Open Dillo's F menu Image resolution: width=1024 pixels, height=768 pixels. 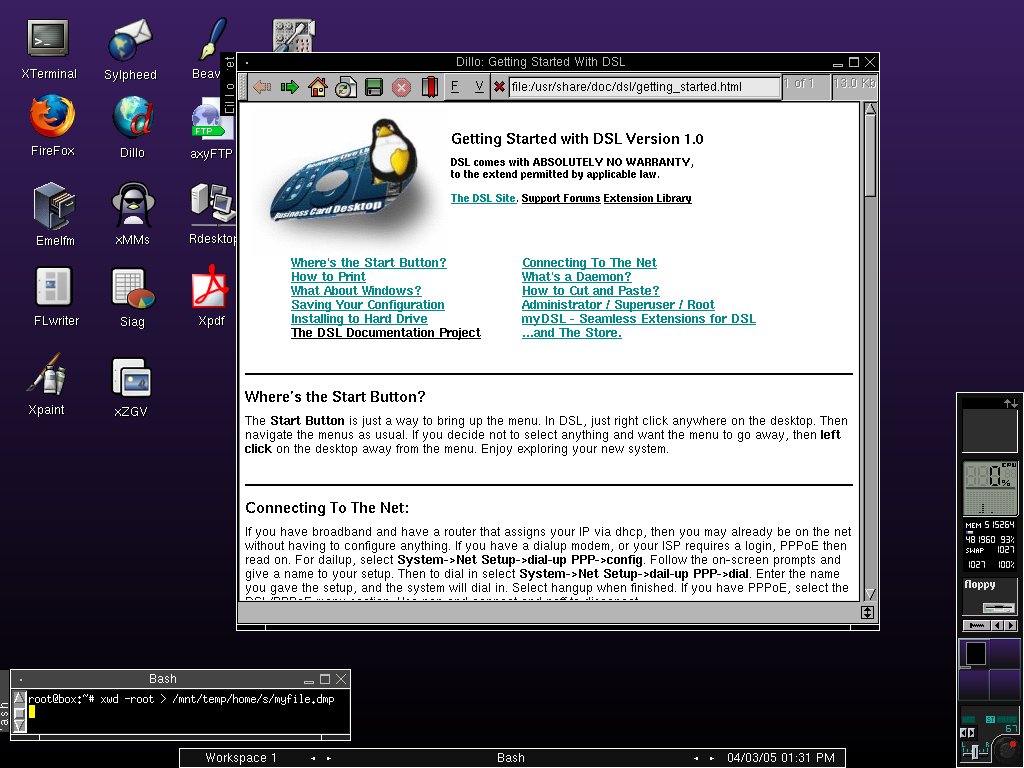(x=455, y=87)
